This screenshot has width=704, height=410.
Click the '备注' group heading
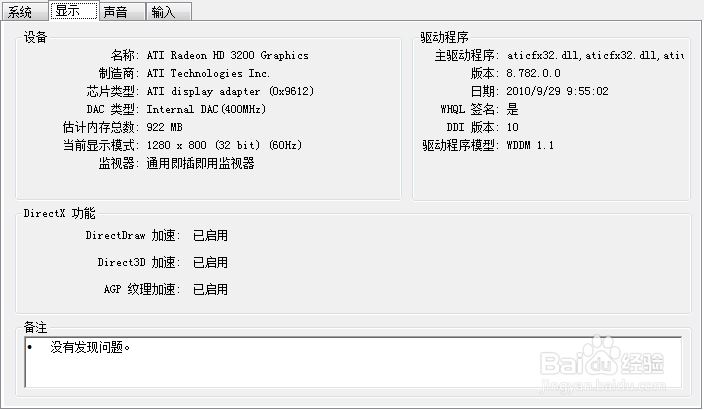click(x=35, y=327)
